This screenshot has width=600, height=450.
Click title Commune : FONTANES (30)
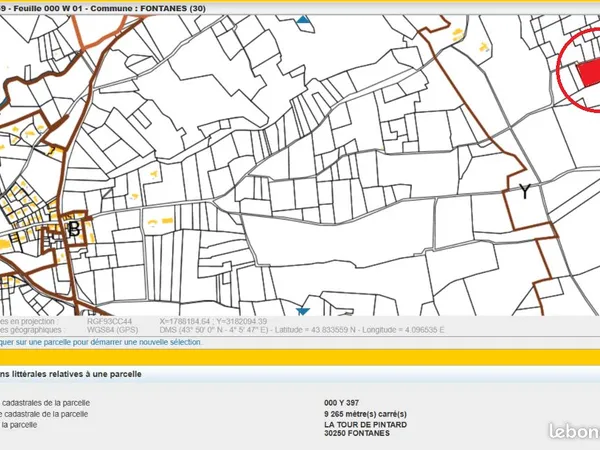(148, 8)
